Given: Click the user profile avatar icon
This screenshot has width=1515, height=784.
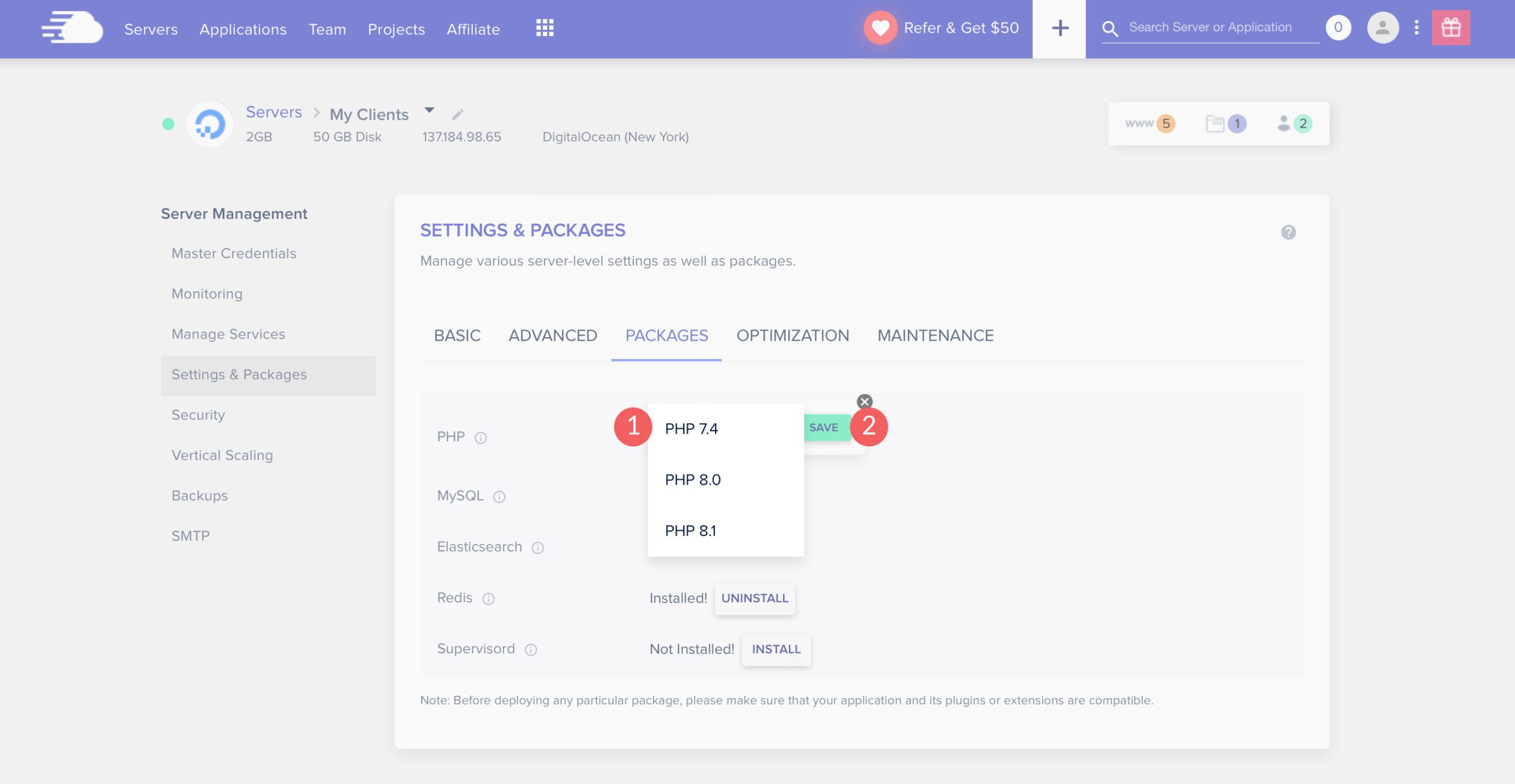Looking at the screenshot, I should coord(1383,27).
